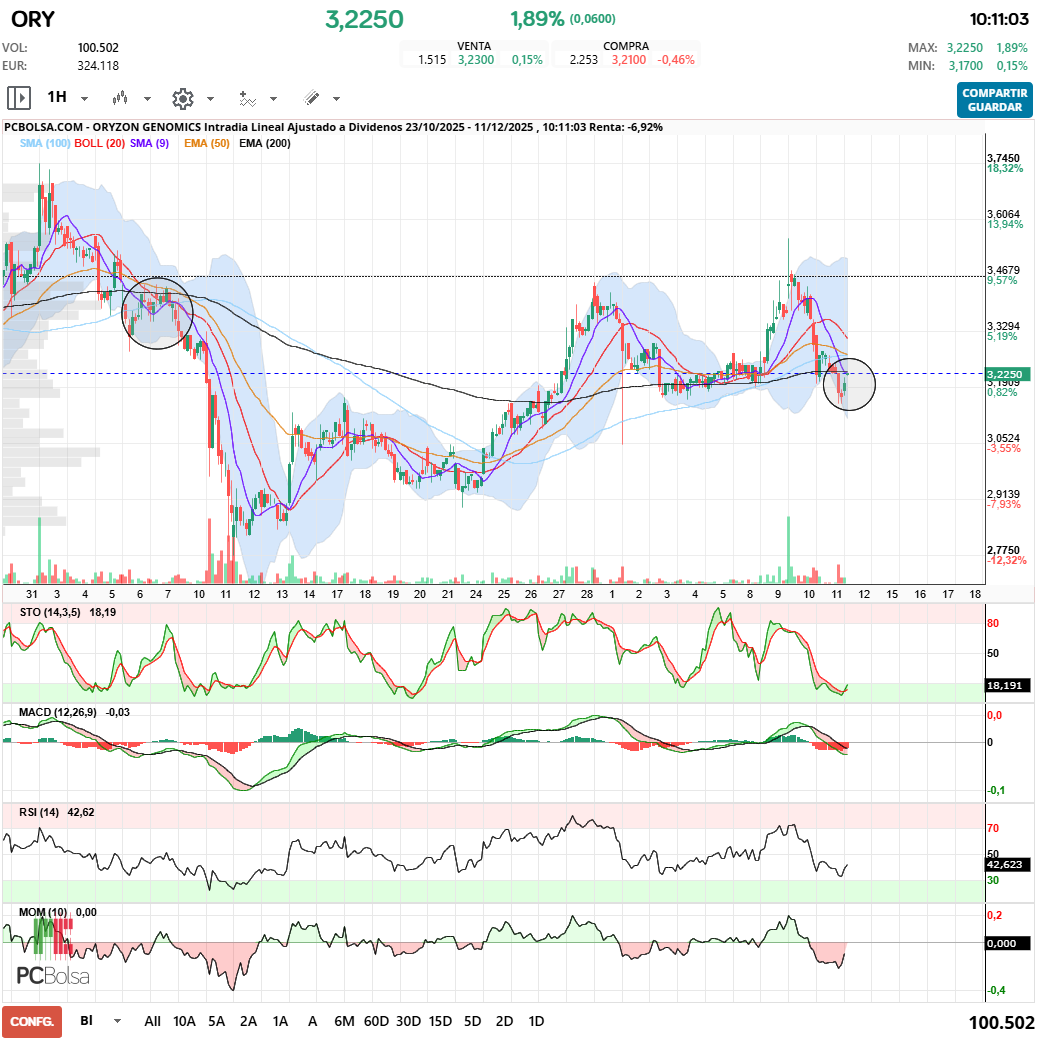Select the pencil drawing tool icon
Image resolution: width=1048 pixels, height=1043 pixels.
[311, 98]
